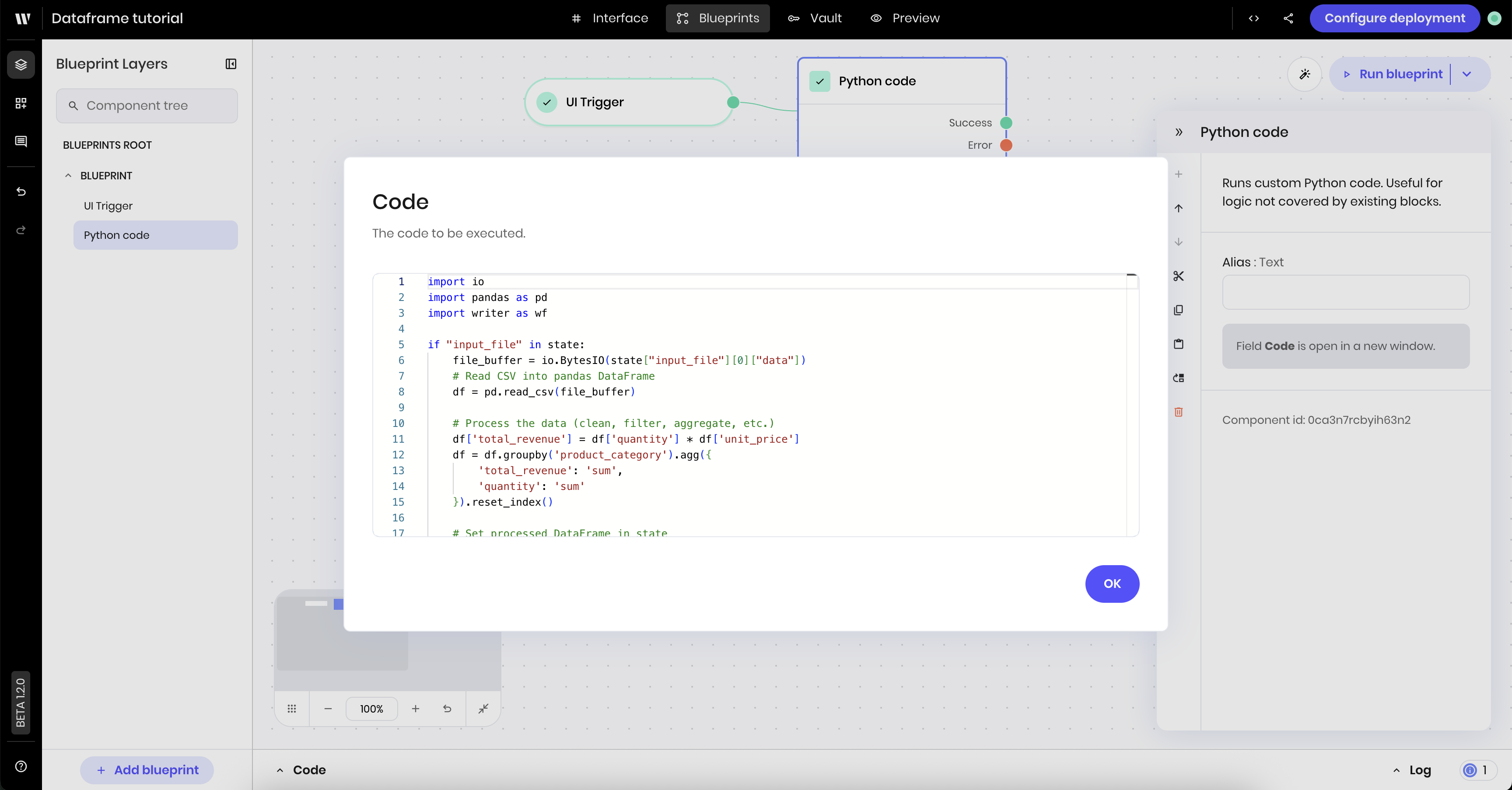Viewport: 1512px width, 790px height.
Task: Open the Preview tab
Action: pos(904,18)
